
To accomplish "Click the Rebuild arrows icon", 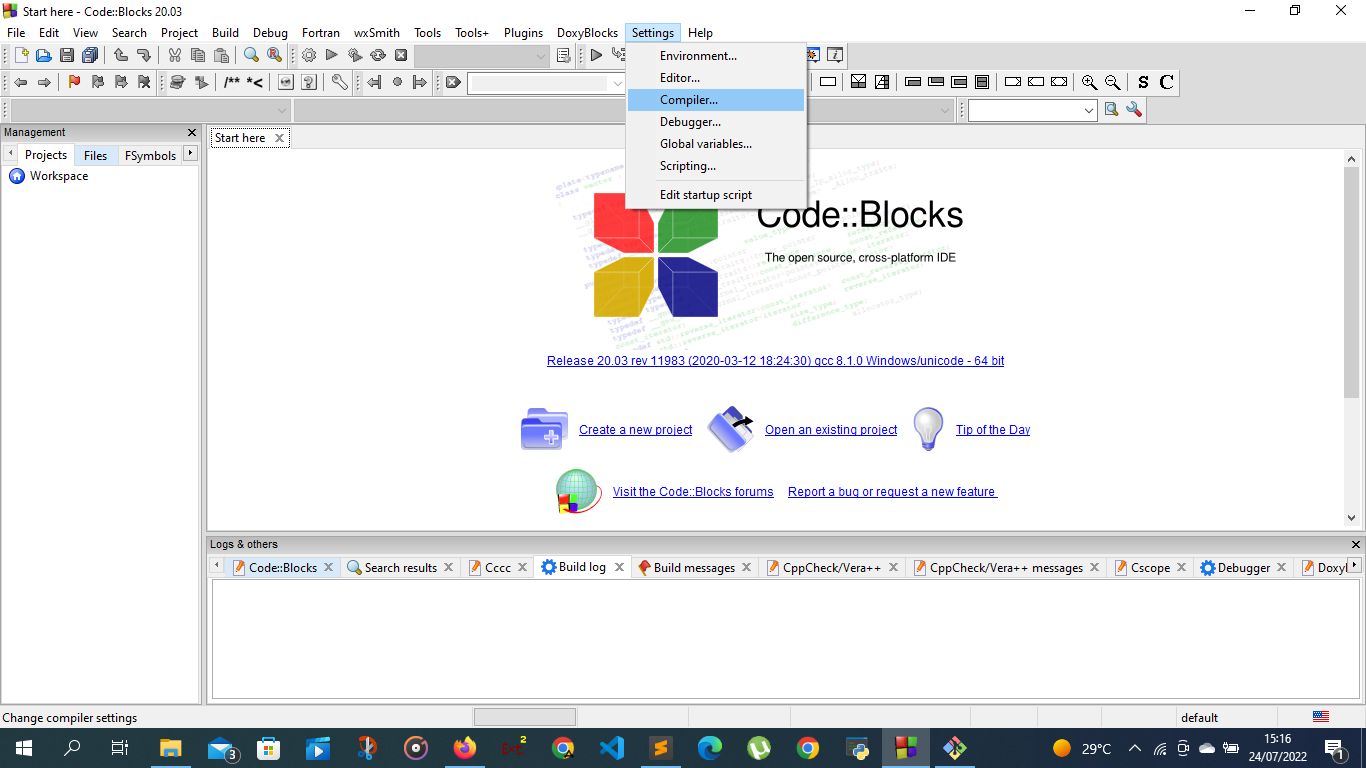I will pos(378,55).
